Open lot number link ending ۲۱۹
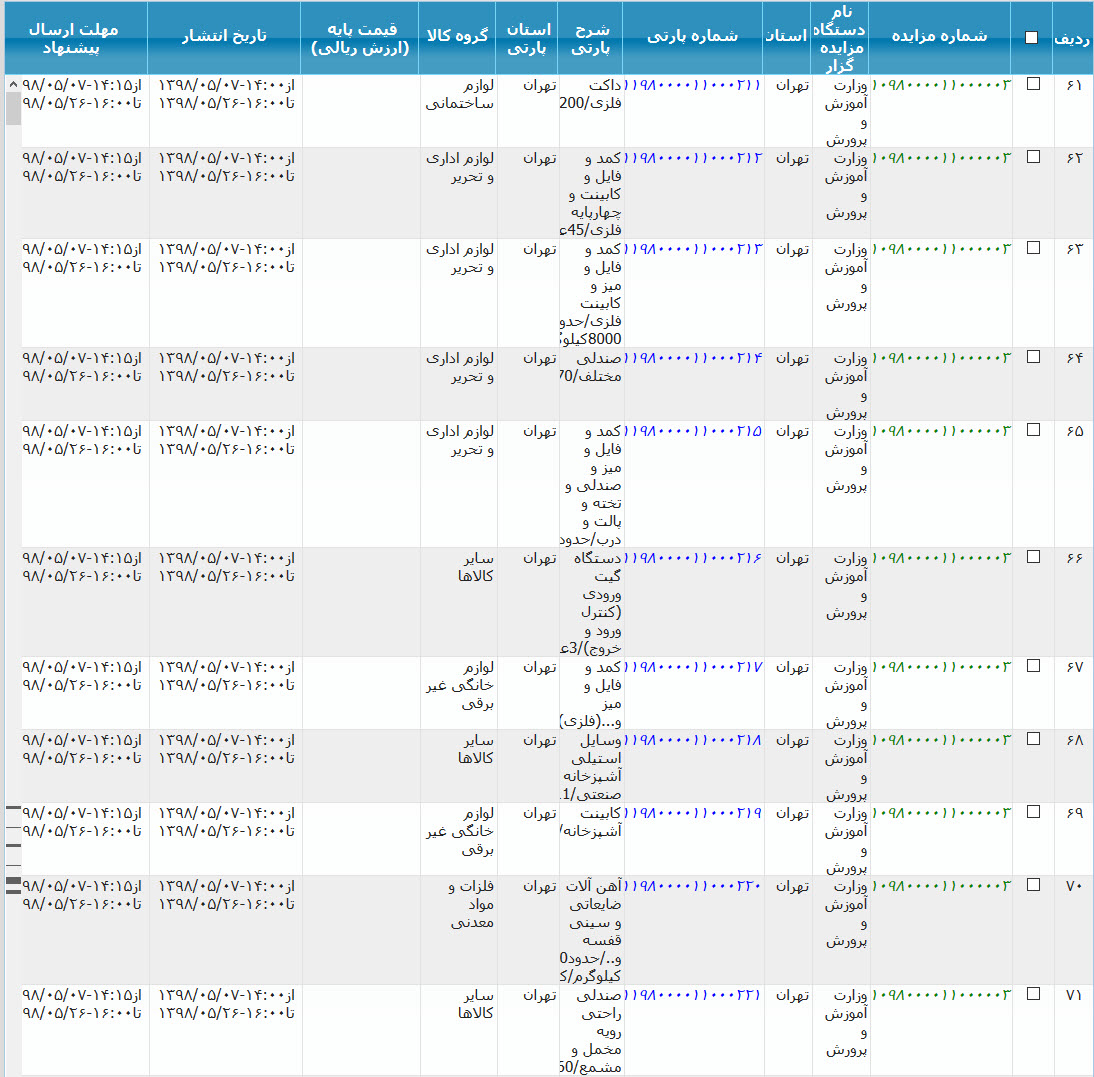The image size is (1094, 1077). [x=694, y=813]
